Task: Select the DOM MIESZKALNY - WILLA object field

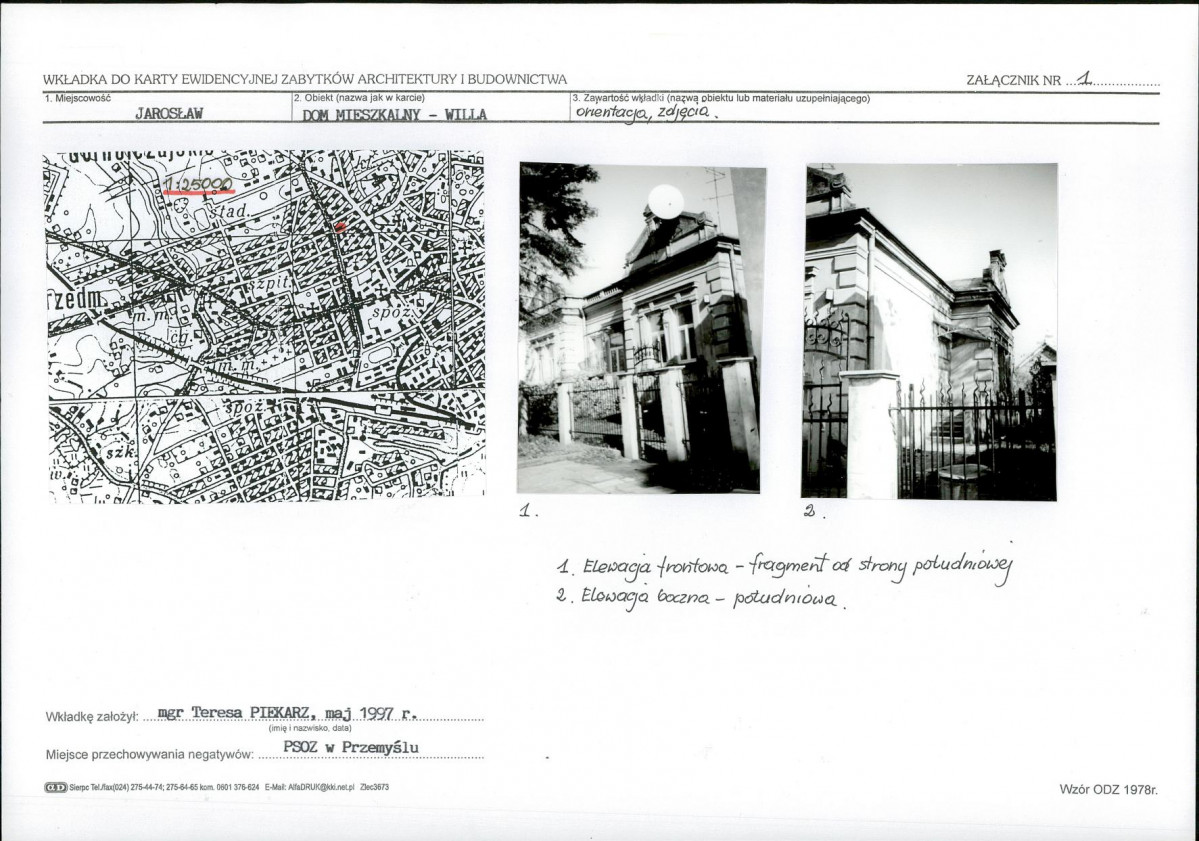Action: (x=394, y=115)
